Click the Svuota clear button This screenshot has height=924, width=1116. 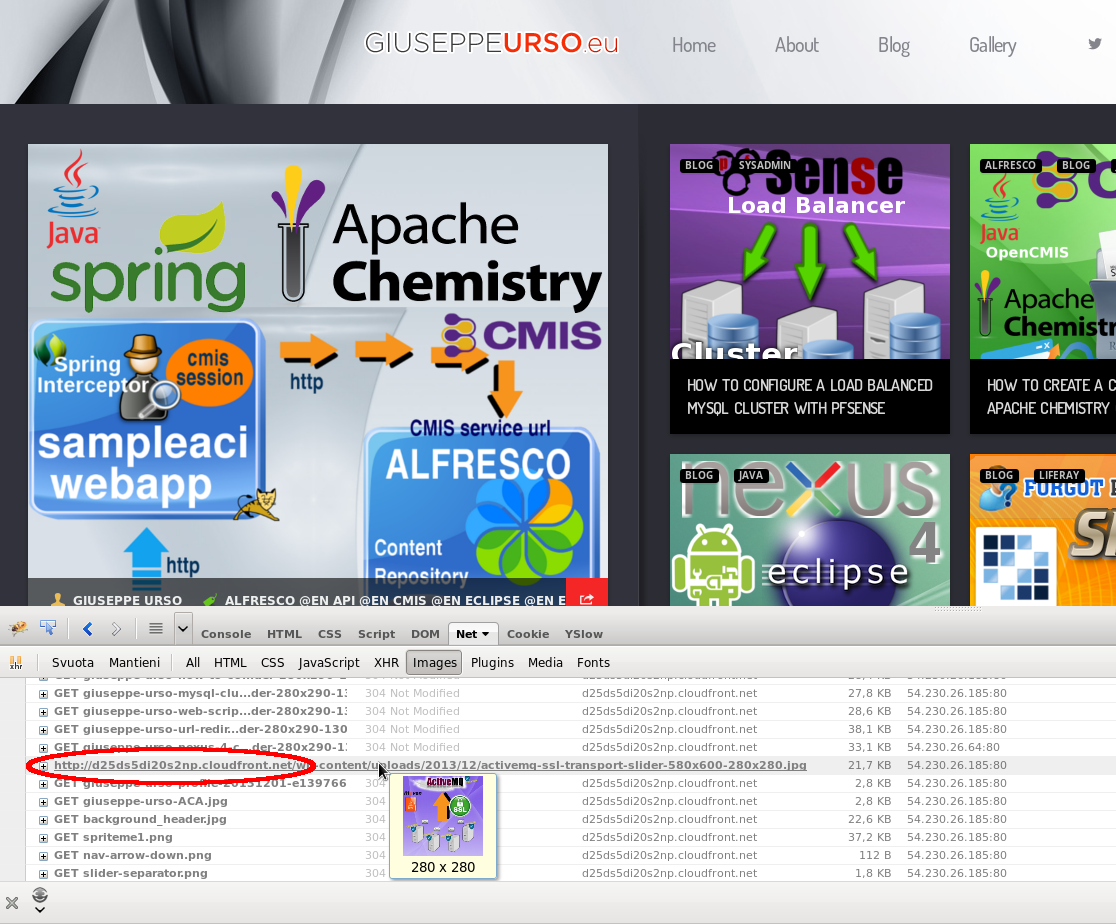73,662
